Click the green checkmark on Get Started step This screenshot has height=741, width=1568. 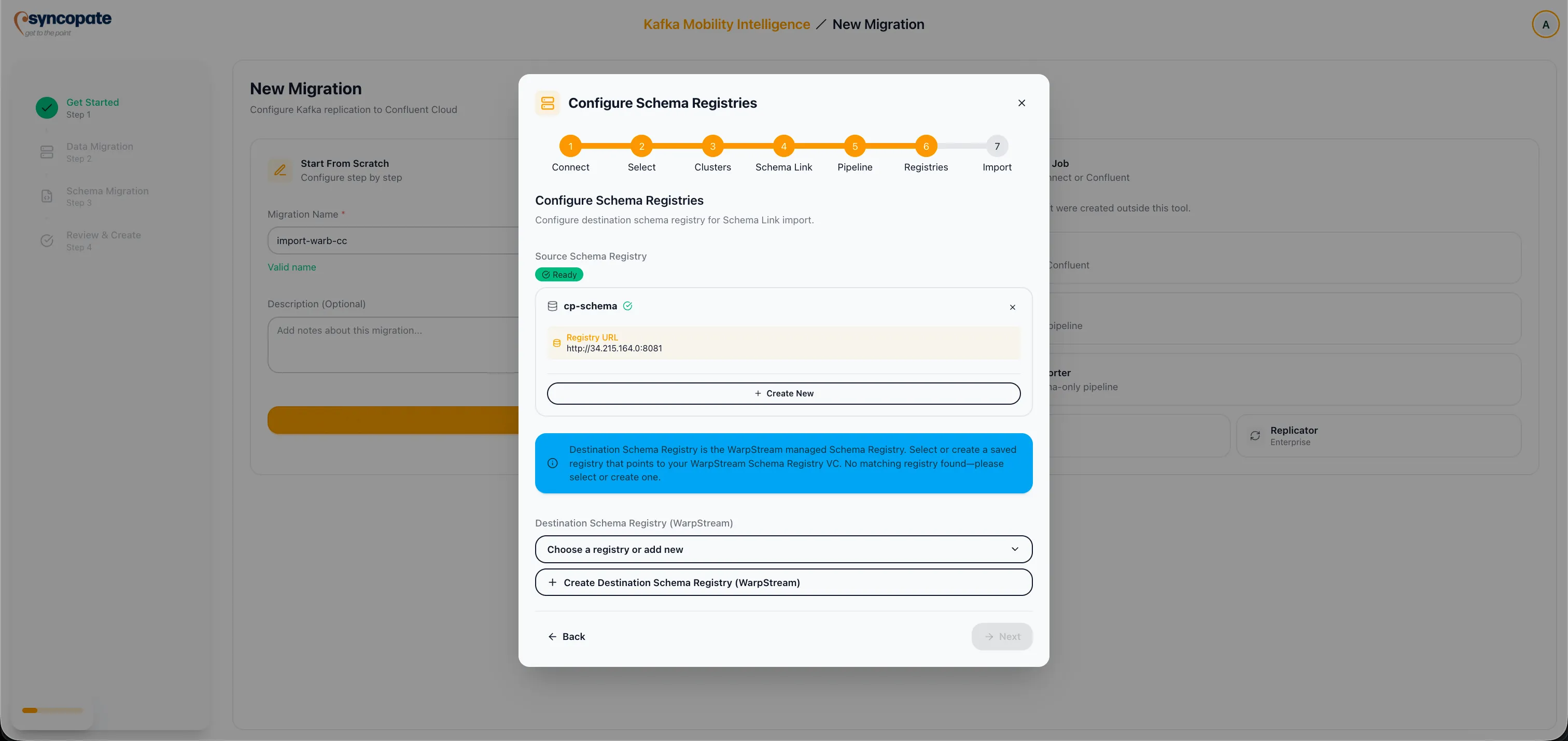47,107
